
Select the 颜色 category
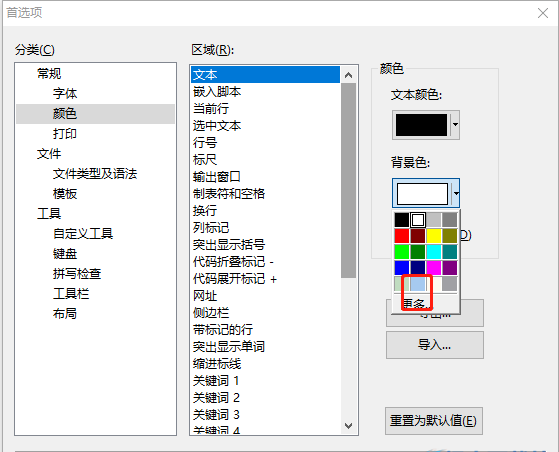click(65, 114)
